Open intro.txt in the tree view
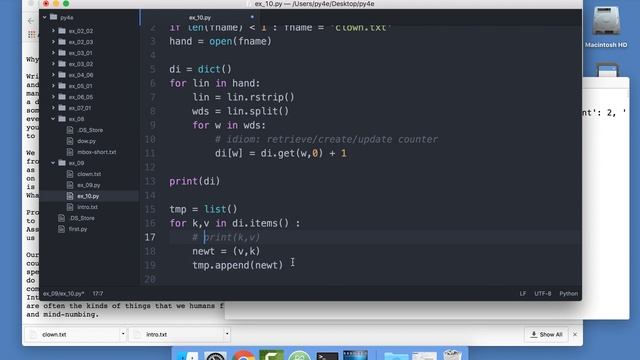The height and width of the screenshot is (360, 640). (x=87, y=207)
